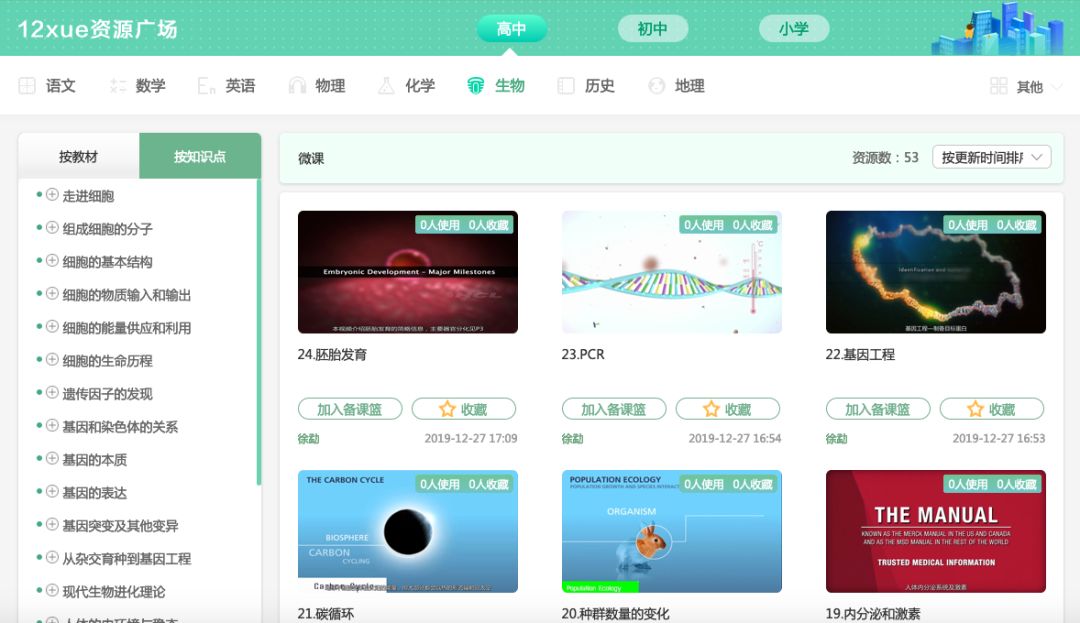Click the 语文 subject icon
The height and width of the screenshot is (623, 1080).
pyautogui.click(x=27, y=86)
